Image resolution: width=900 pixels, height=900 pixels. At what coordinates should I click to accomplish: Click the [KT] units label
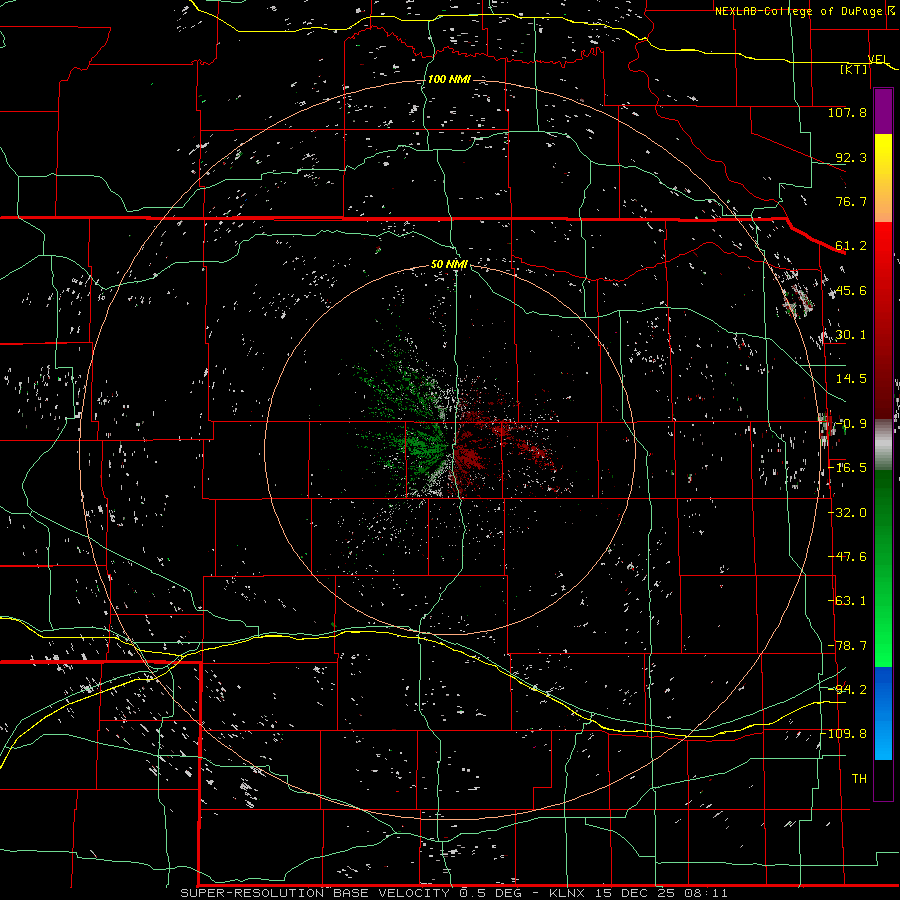(x=854, y=69)
